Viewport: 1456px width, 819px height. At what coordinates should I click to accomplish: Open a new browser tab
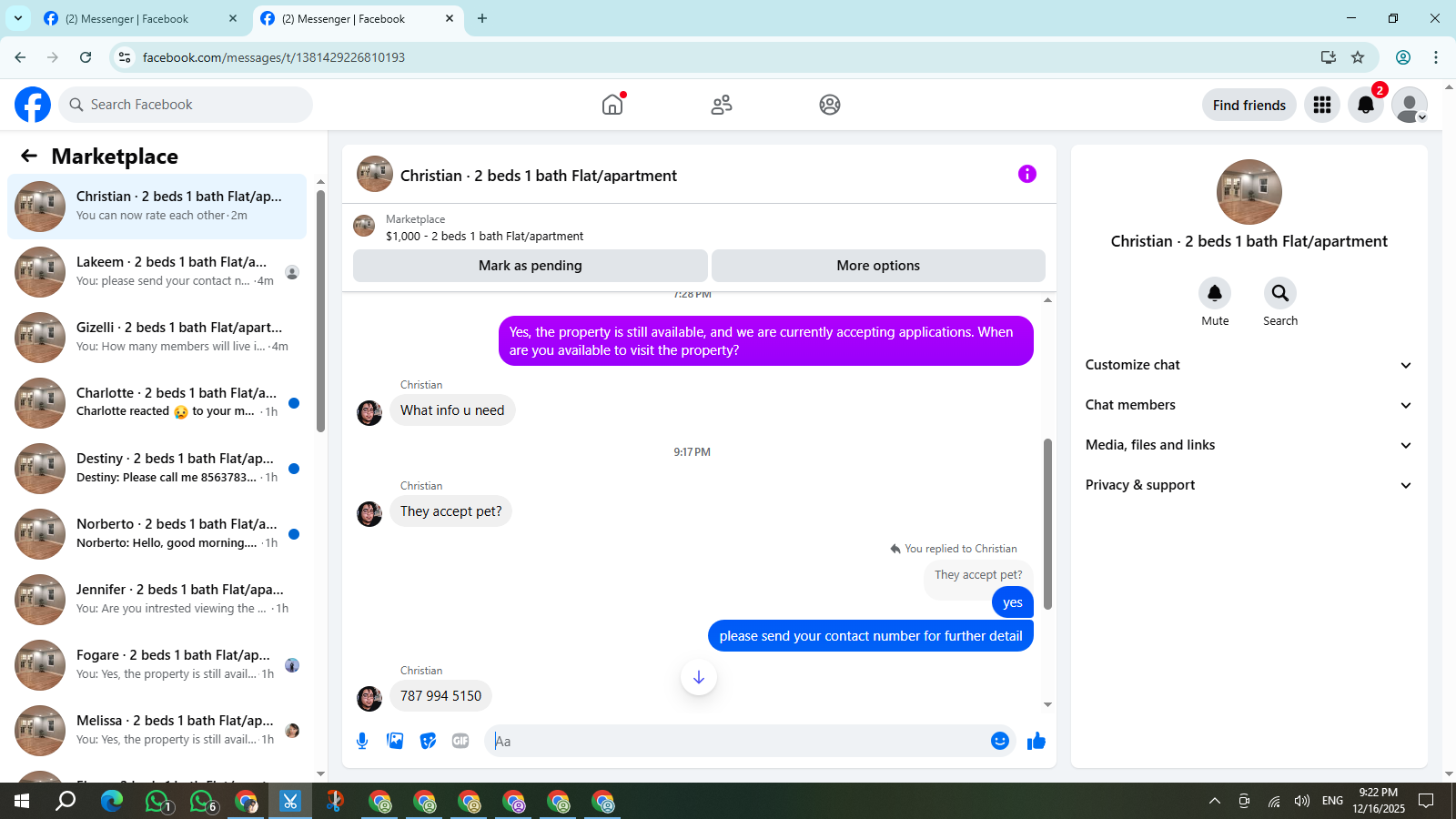click(482, 18)
